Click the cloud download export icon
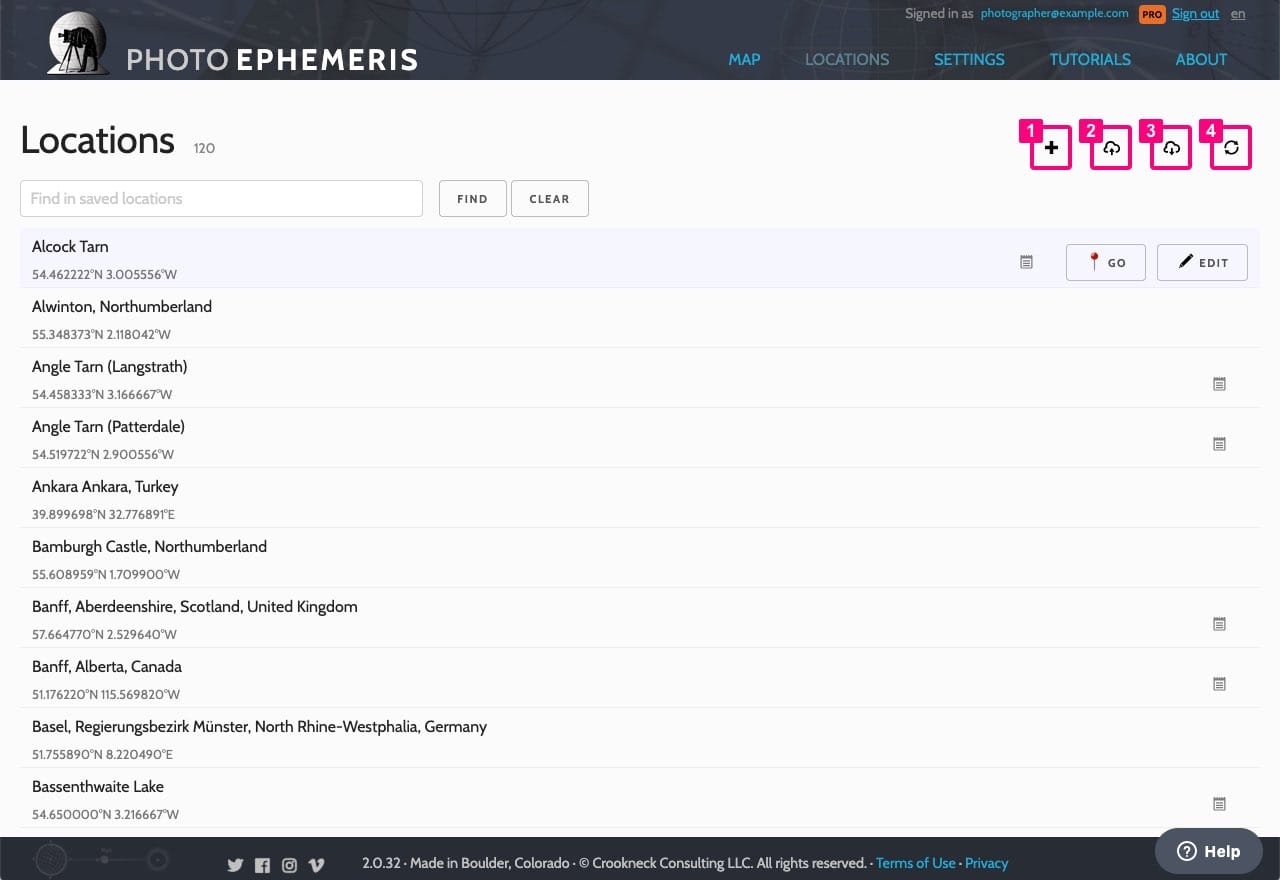This screenshot has height=880, width=1280. click(x=1171, y=148)
